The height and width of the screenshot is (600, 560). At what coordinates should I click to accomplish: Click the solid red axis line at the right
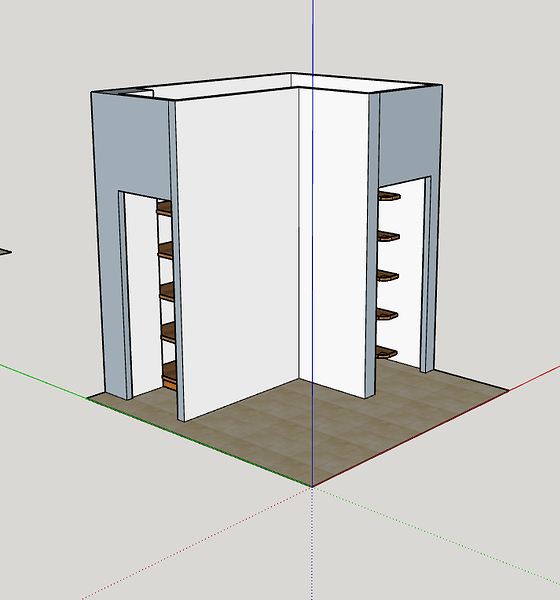coord(534,379)
